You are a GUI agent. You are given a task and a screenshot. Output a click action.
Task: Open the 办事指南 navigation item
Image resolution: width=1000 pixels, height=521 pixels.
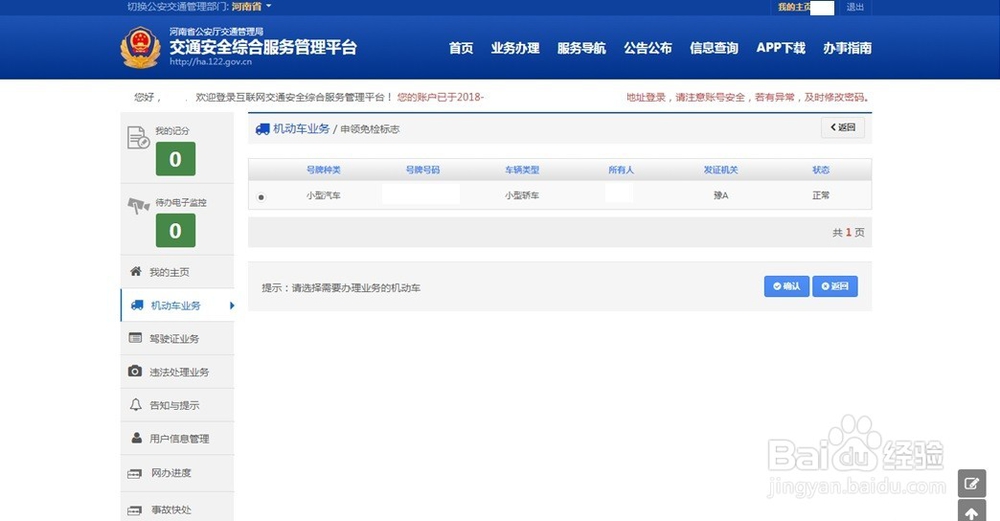(x=847, y=48)
